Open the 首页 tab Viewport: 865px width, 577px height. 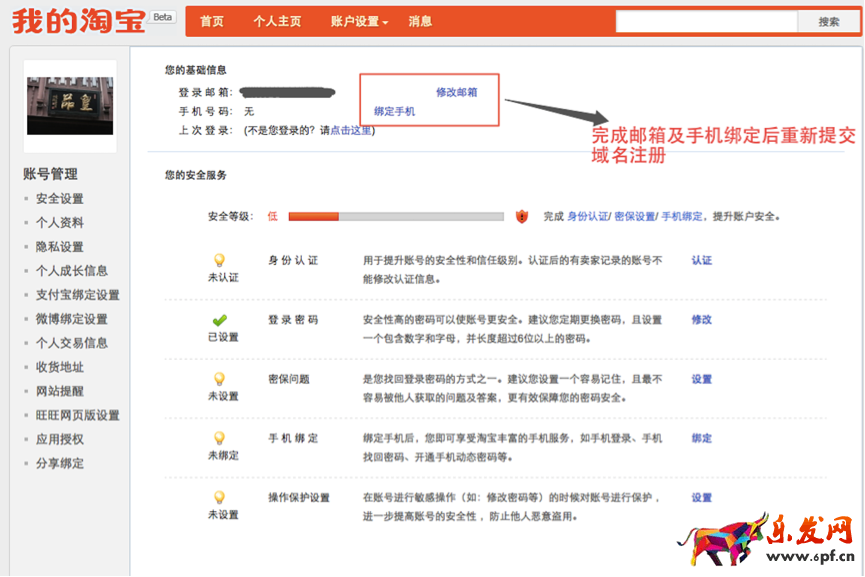[x=211, y=22]
